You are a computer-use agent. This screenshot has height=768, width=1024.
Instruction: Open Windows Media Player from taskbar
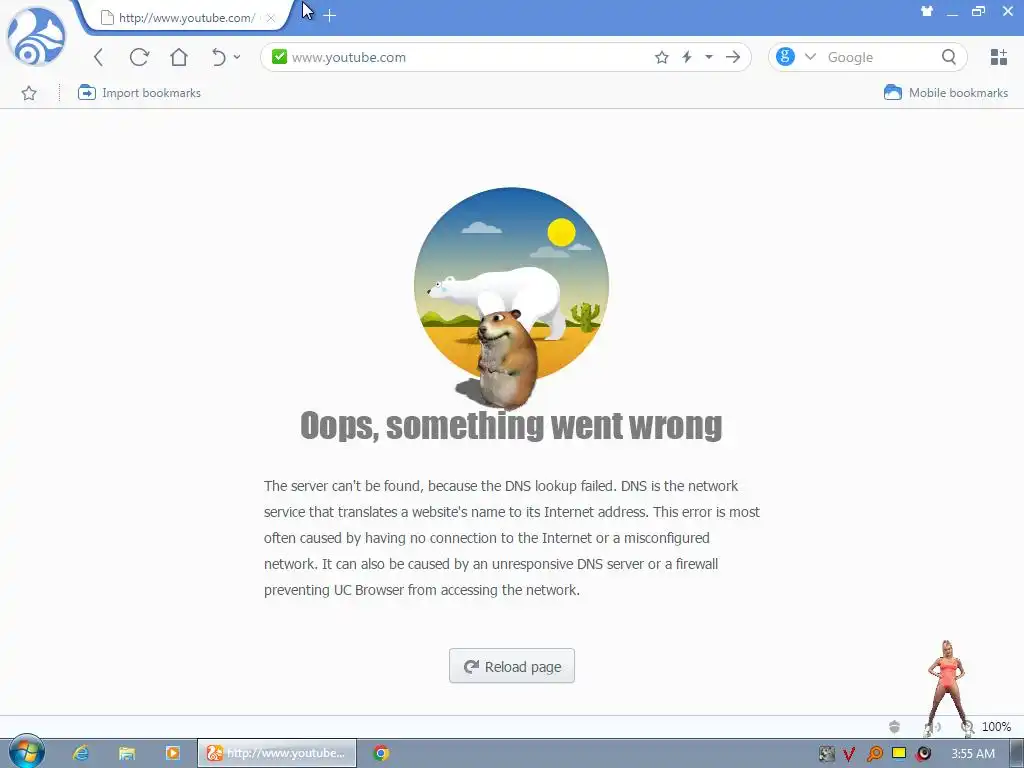point(172,753)
